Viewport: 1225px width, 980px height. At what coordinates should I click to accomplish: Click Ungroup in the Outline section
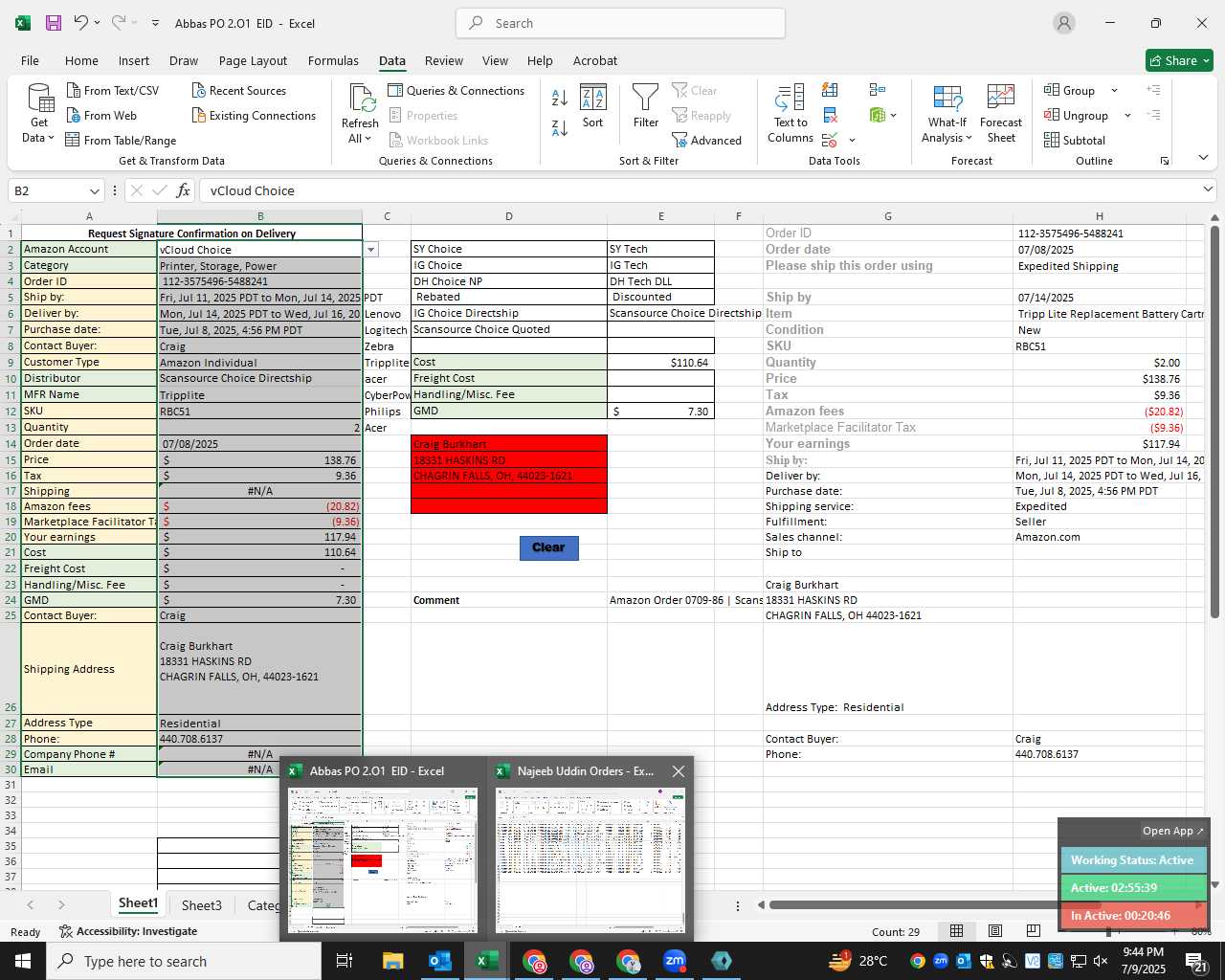click(x=1077, y=115)
